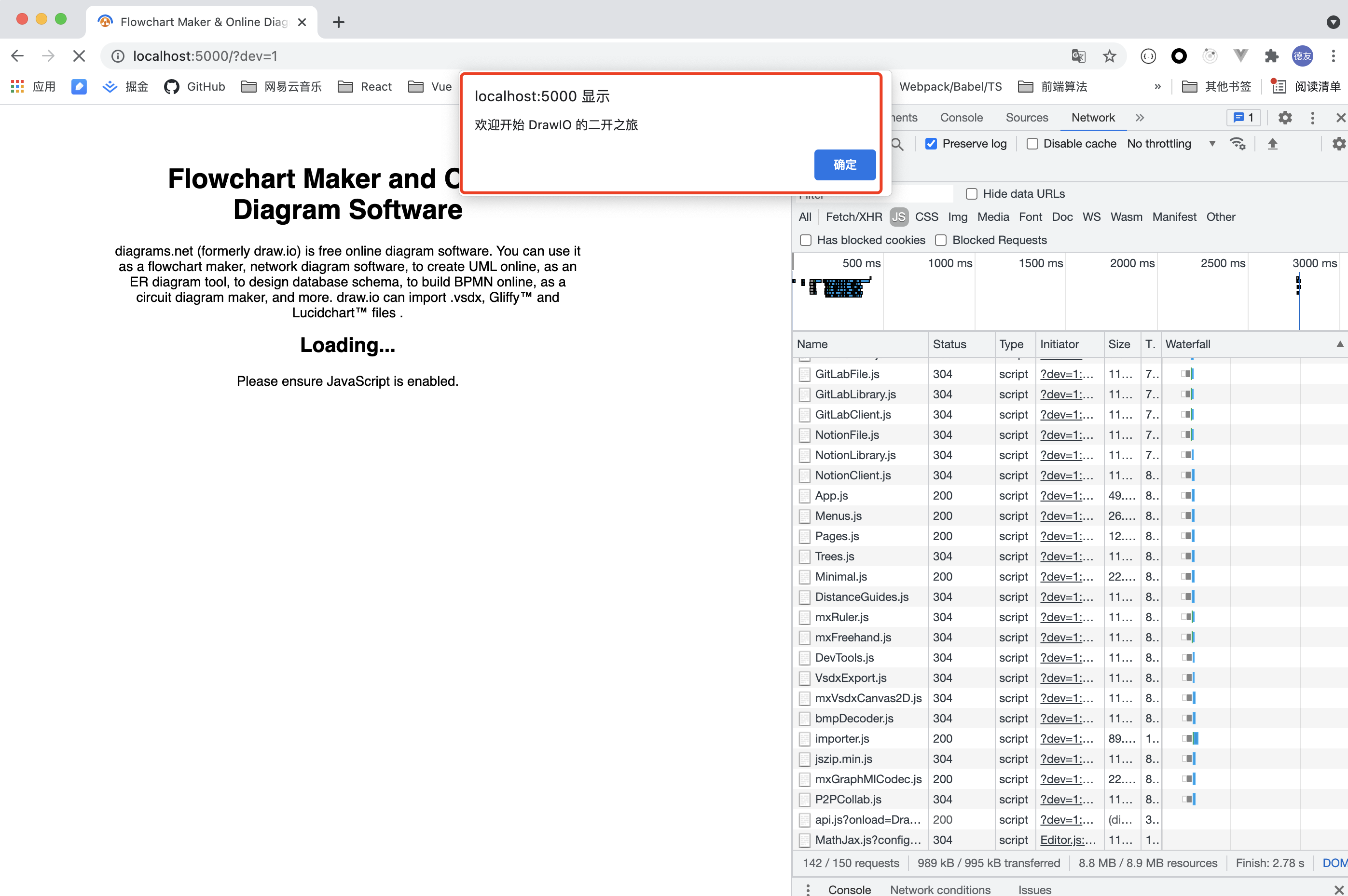Click the blue 确定 button in alert
The image size is (1348, 896).
coord(844,165)
